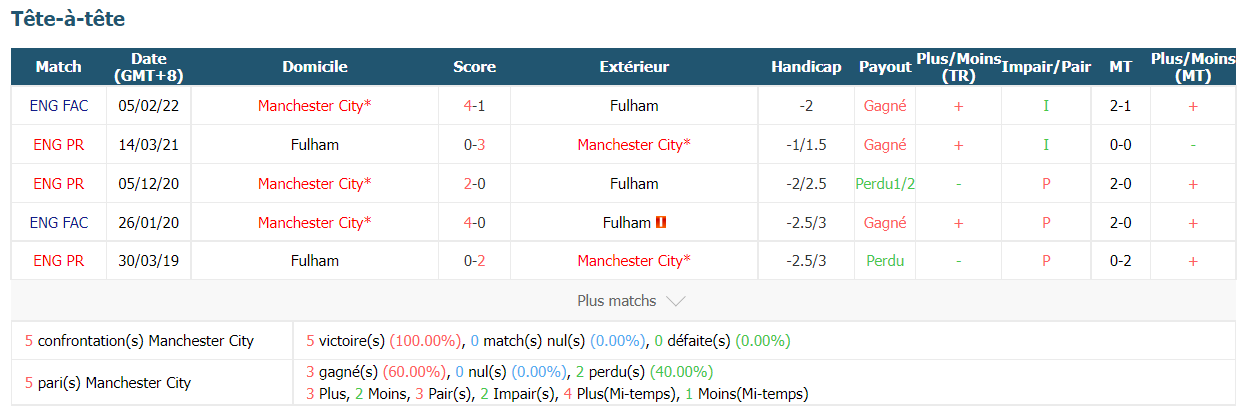Click the 2-0 score on 05/12/20
This screenshot has width=1244, height=416.
coord(474,184)
